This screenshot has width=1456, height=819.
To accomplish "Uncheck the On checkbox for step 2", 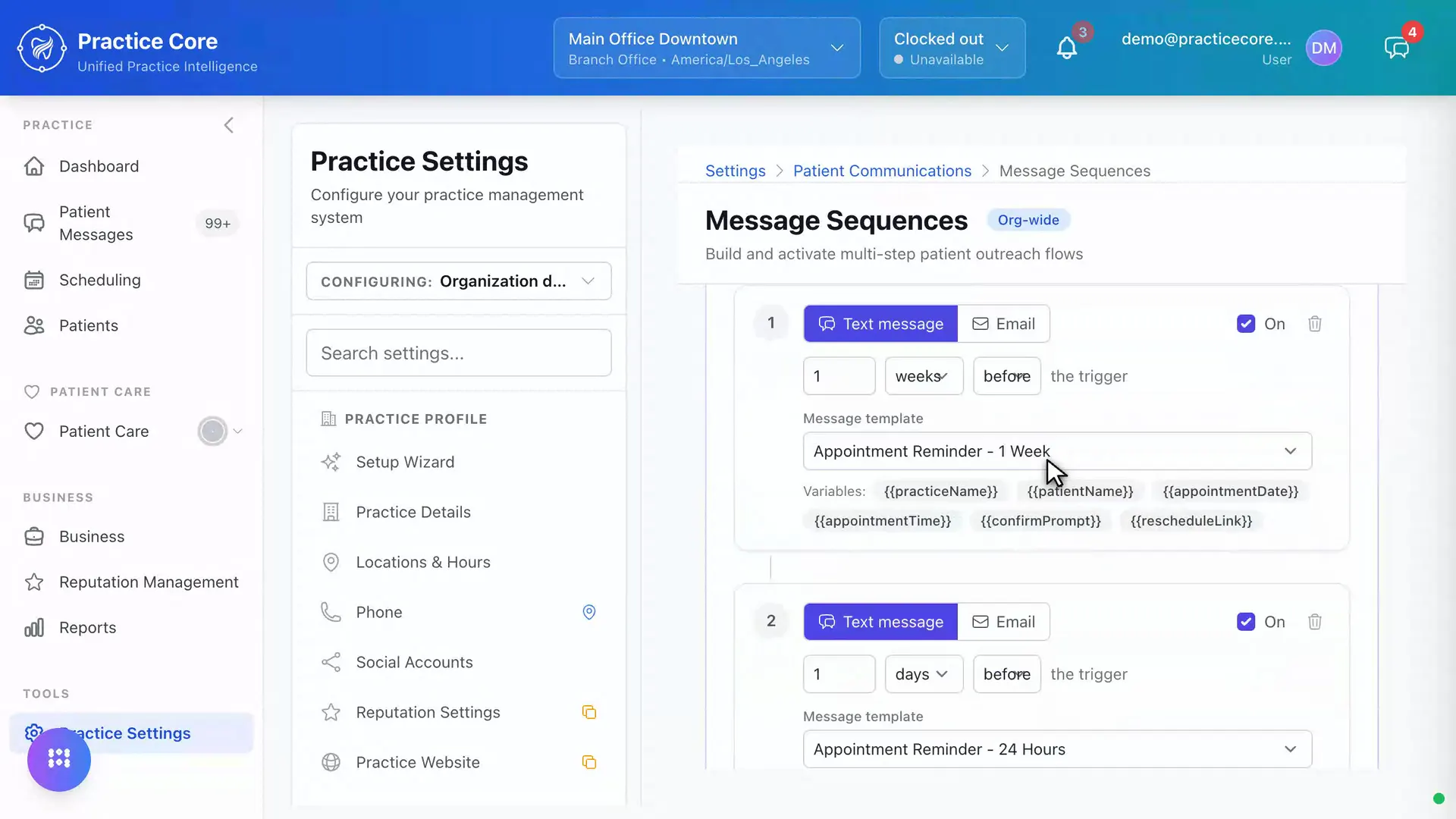I will (1246, 622).
